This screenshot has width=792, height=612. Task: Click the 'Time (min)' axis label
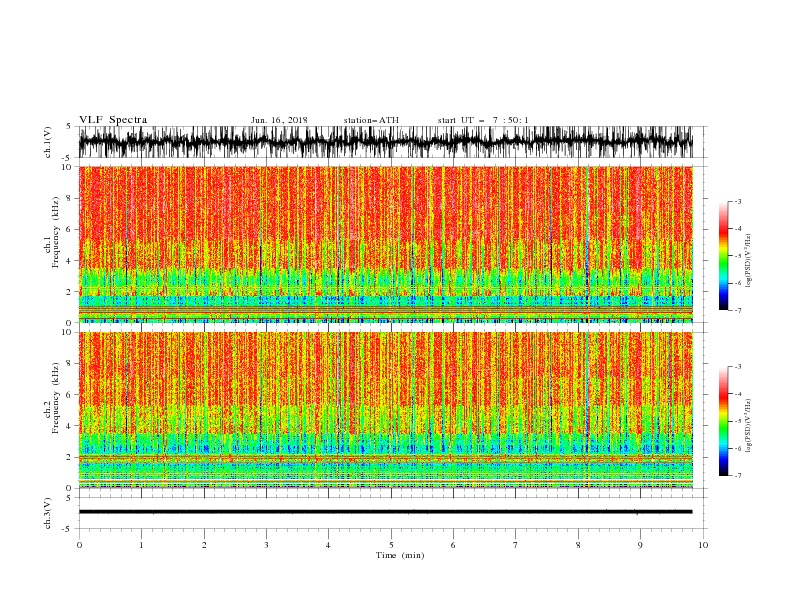coord(400,555)
